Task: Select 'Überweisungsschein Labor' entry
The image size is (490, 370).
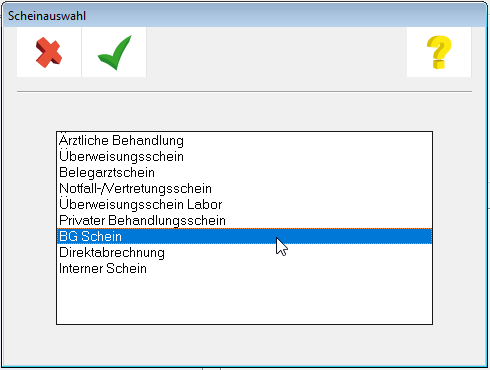Action: coord(244,204)
